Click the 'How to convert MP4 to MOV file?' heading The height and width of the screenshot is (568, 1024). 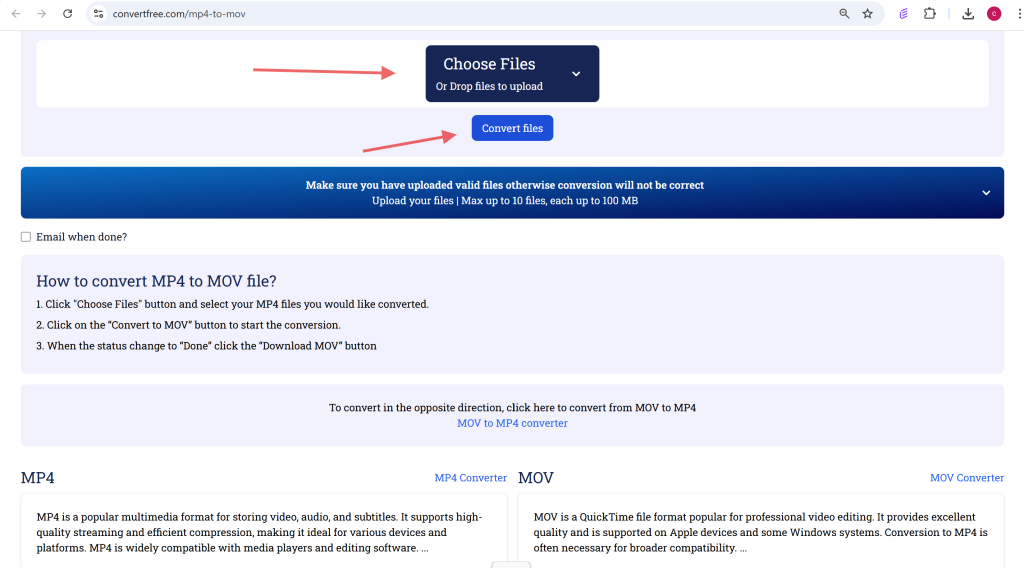156,281
